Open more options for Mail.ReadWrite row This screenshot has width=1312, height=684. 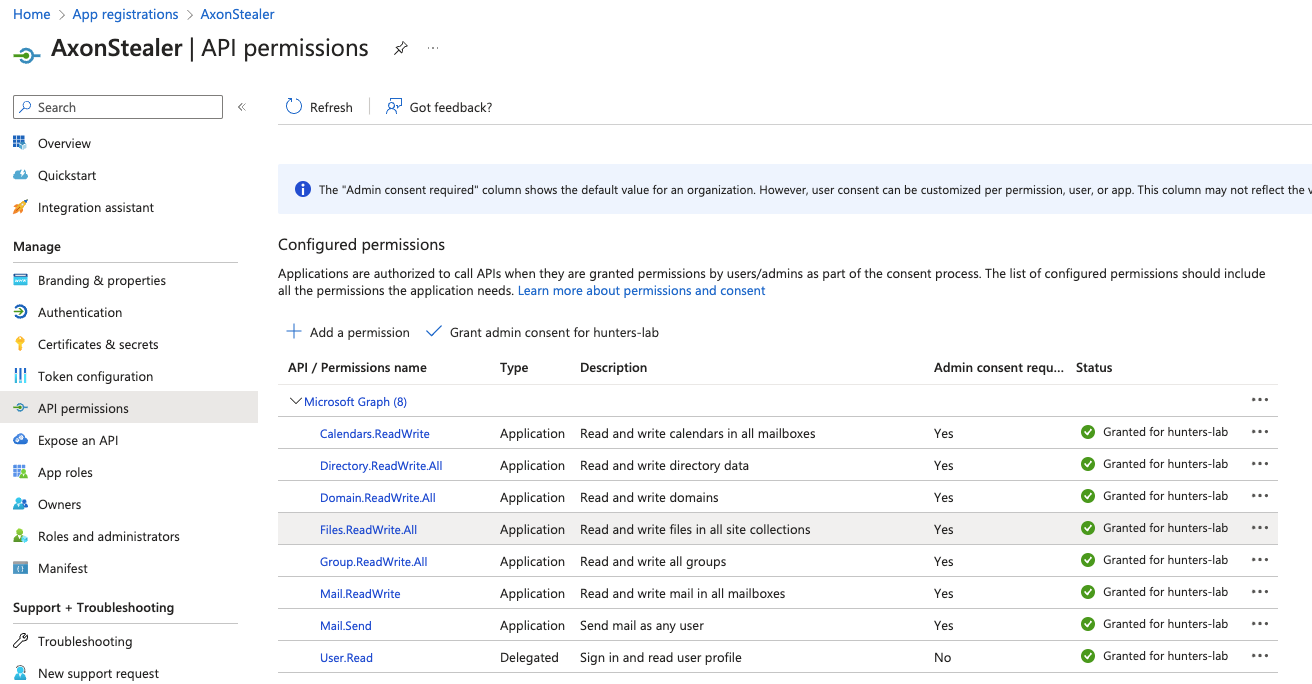click(1260, 592)
